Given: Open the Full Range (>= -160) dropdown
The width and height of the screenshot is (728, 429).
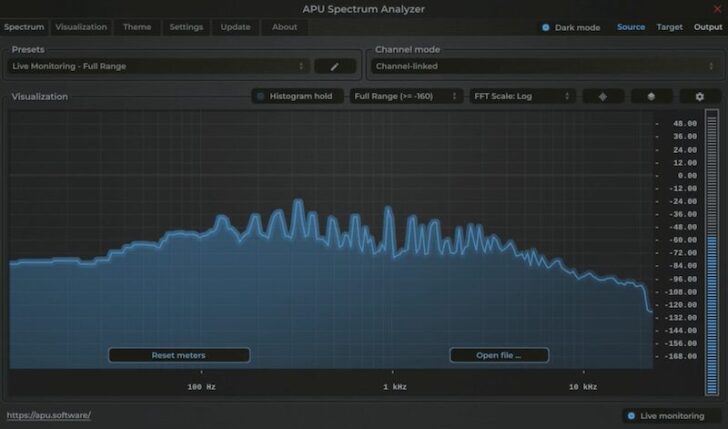Looking at the screenshot, I should 406,96.
